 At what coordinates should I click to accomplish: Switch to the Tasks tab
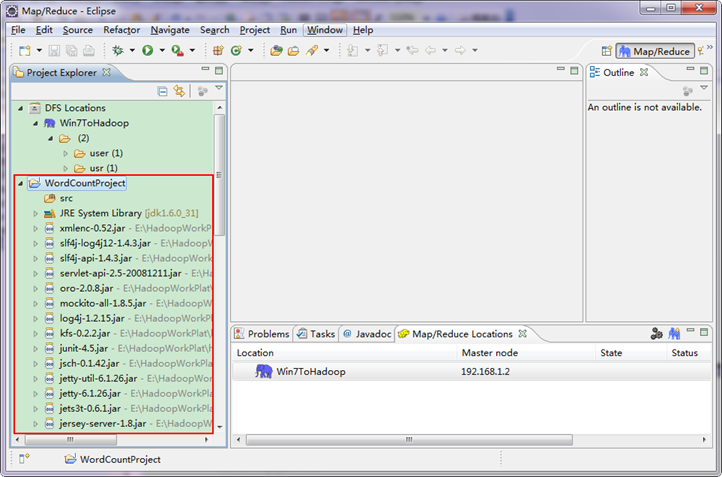click(x=316, y=334)
